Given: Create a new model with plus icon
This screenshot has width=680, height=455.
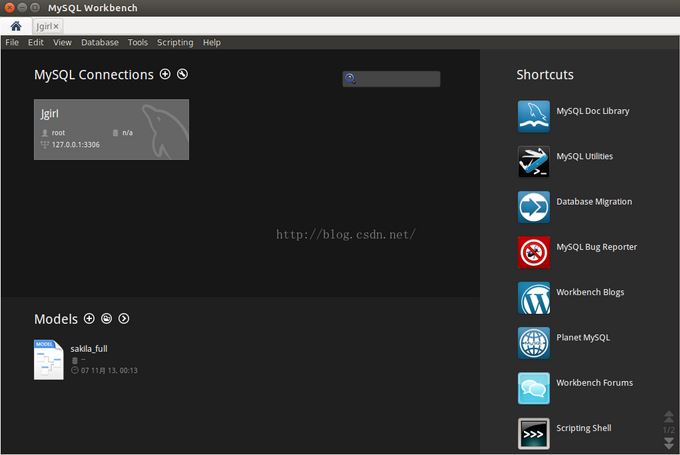Looking at the screenshot, I should [x=89, y=319].
